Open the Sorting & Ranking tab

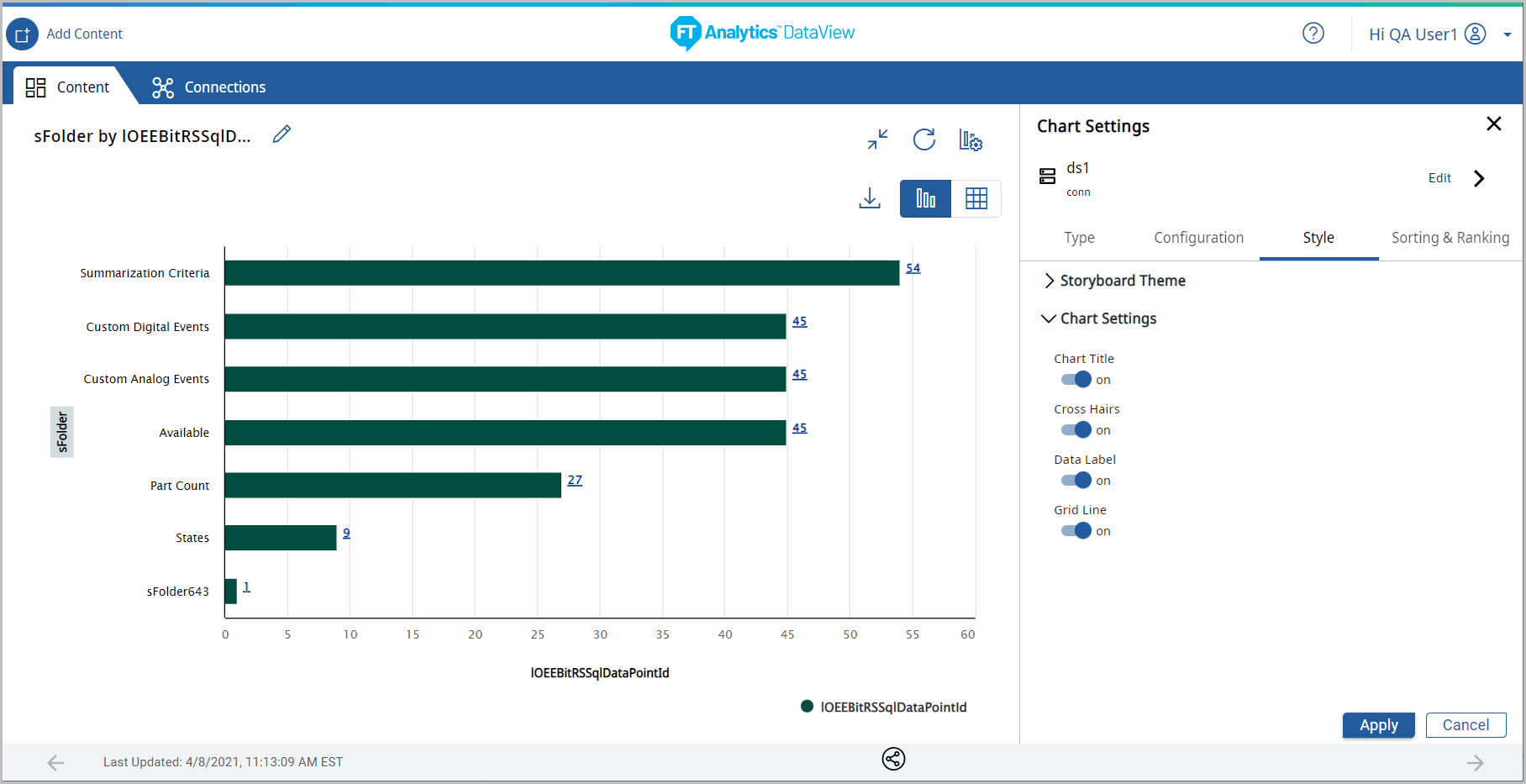(1450, 238)
